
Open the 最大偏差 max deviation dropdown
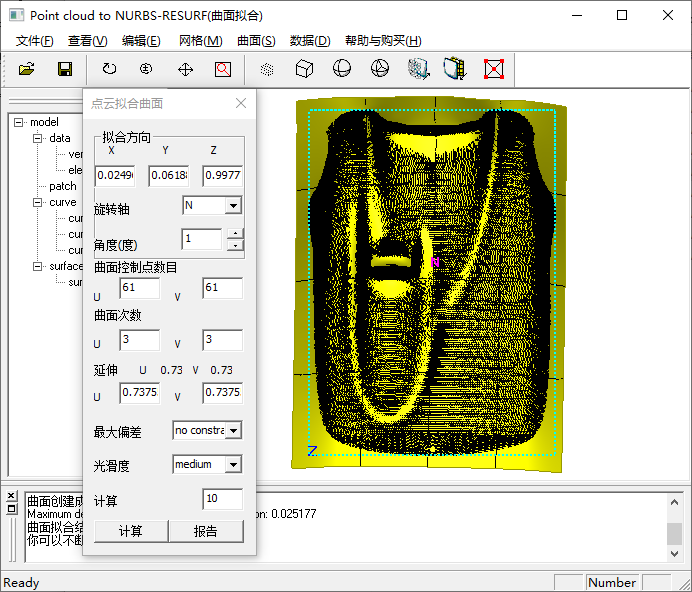(233, 431)
